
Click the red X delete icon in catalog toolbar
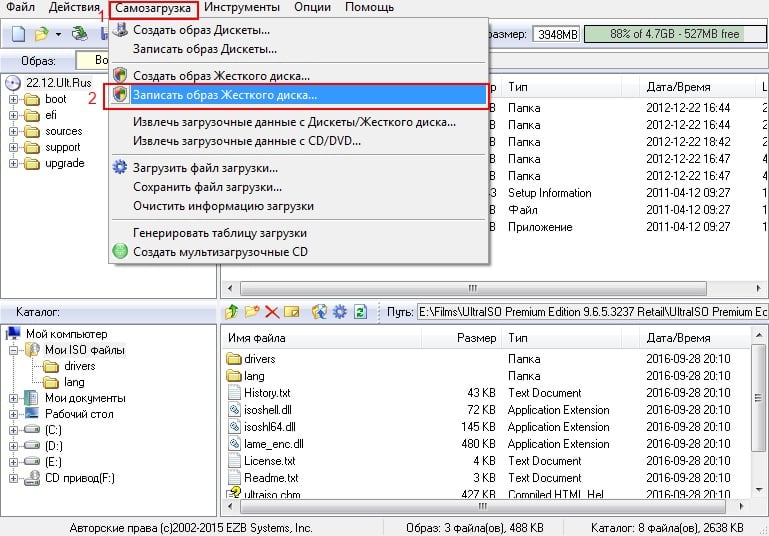click(x=271, y=312)
